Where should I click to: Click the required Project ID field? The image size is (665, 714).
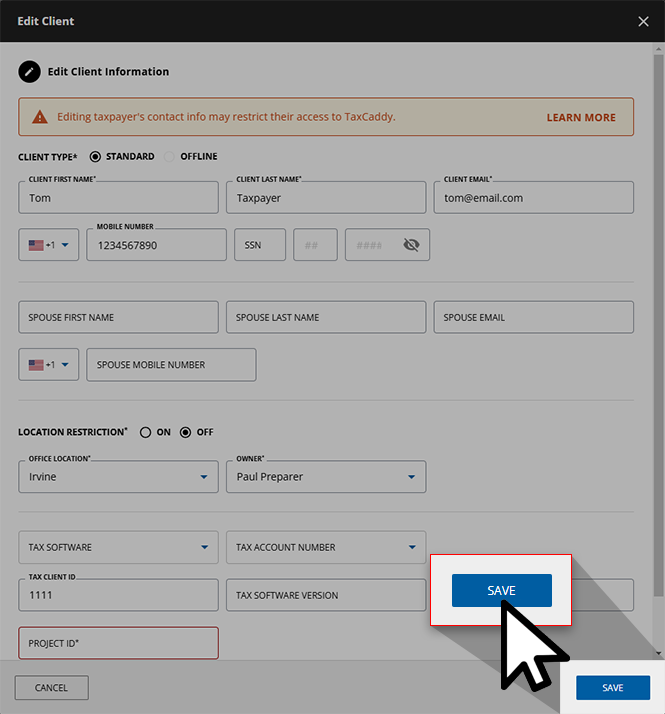118,643
